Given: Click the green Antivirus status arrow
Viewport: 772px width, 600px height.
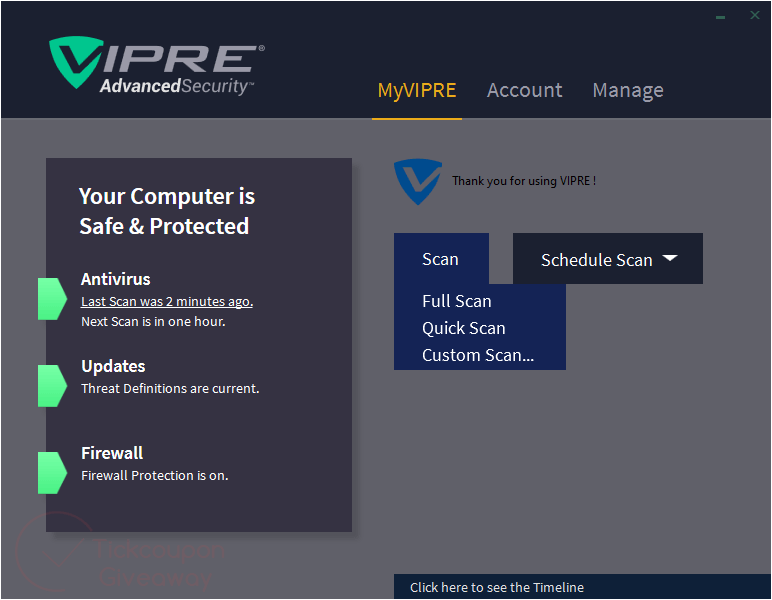Looking at the screenshot, I should tap(52, 299).
